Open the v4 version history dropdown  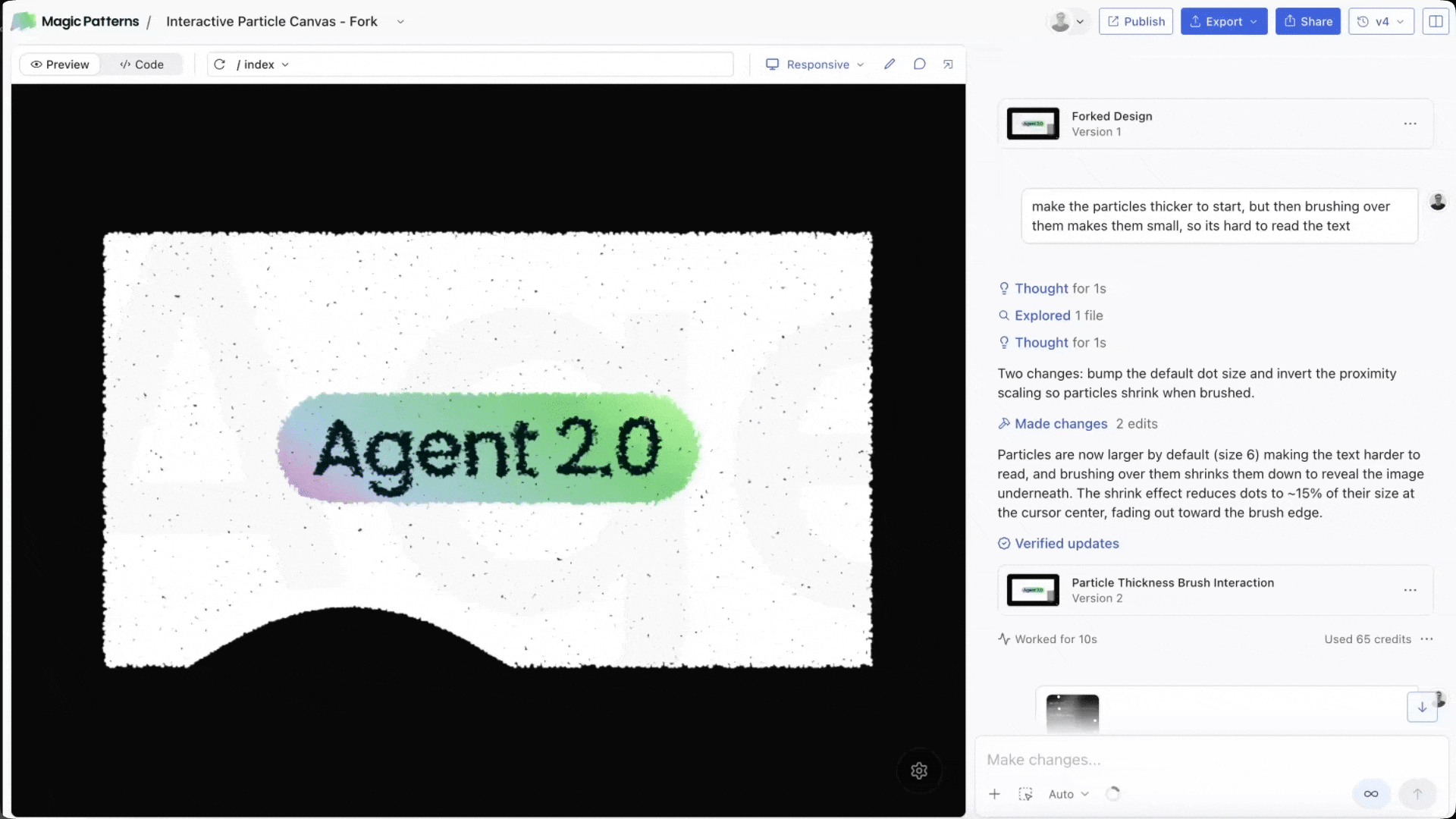(1381, 21)
